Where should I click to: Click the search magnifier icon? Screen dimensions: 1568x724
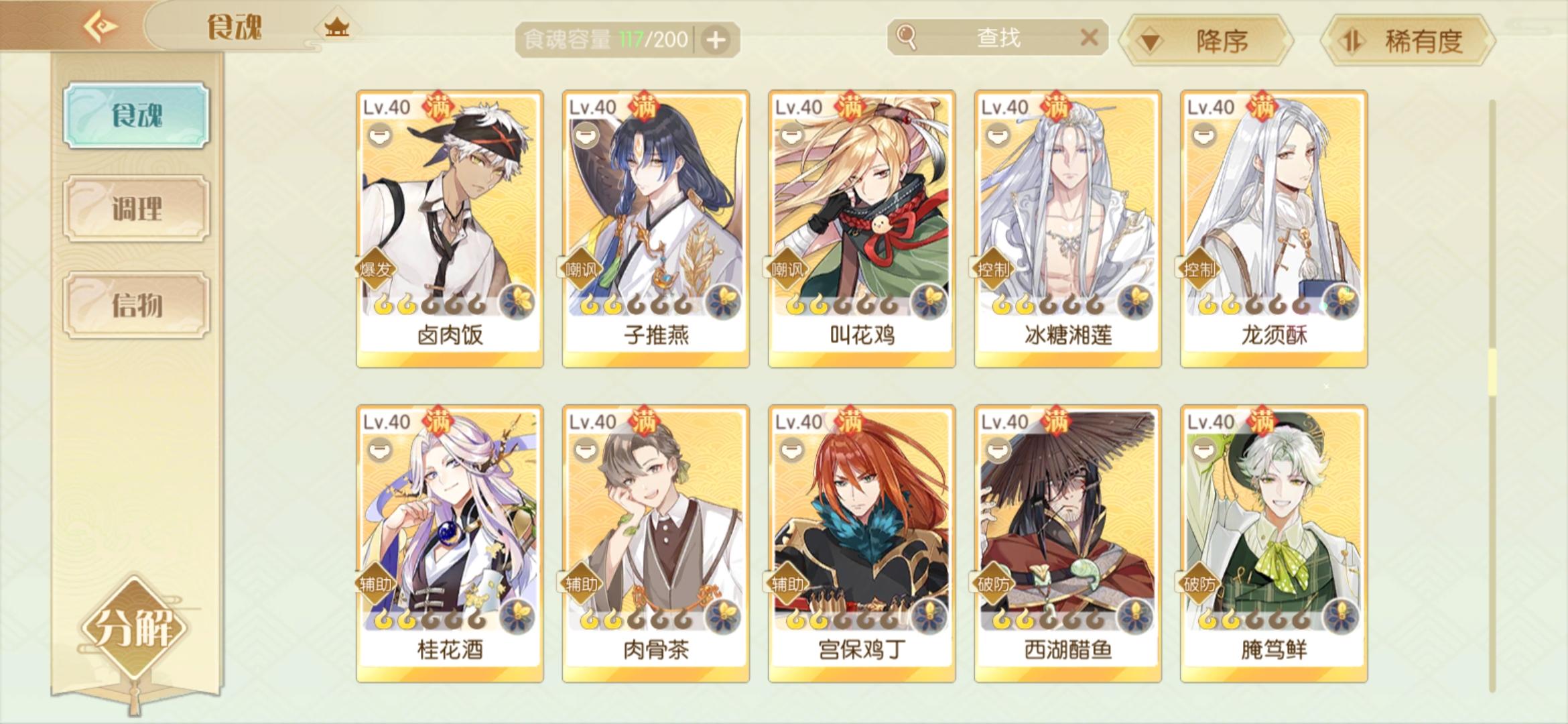906,37
